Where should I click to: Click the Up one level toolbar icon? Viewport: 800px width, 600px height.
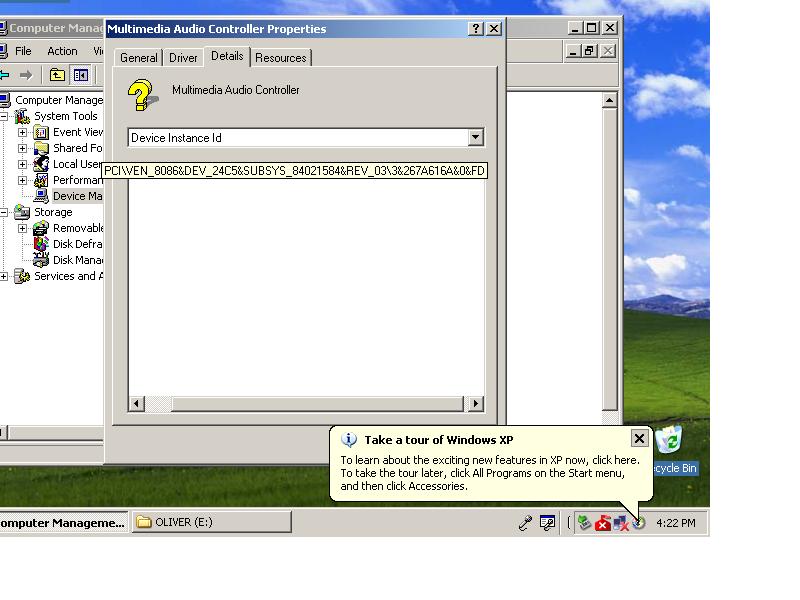click(57, 76)
